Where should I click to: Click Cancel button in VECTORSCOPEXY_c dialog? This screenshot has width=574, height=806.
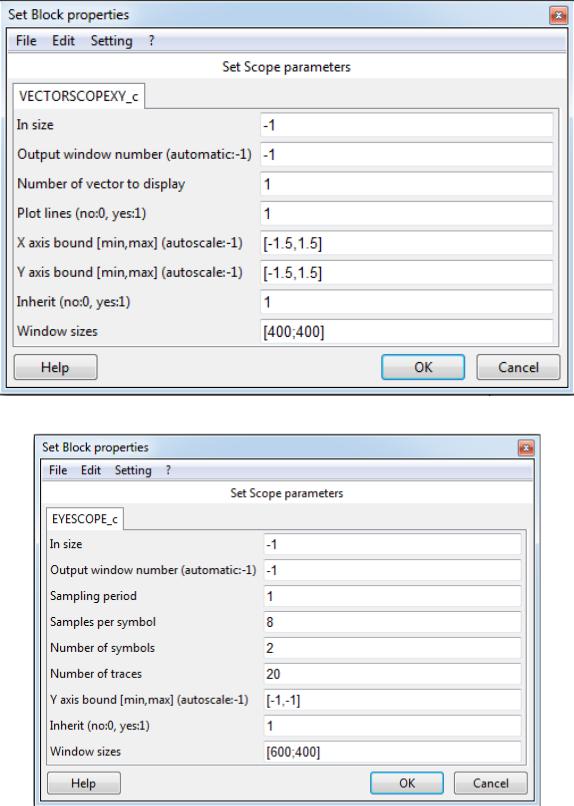(518, 367)
